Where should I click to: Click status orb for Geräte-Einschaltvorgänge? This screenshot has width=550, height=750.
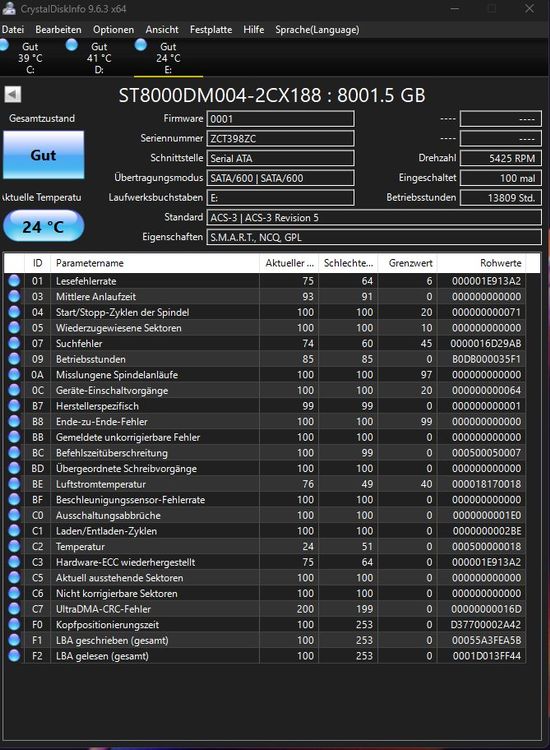coord(14,390)
